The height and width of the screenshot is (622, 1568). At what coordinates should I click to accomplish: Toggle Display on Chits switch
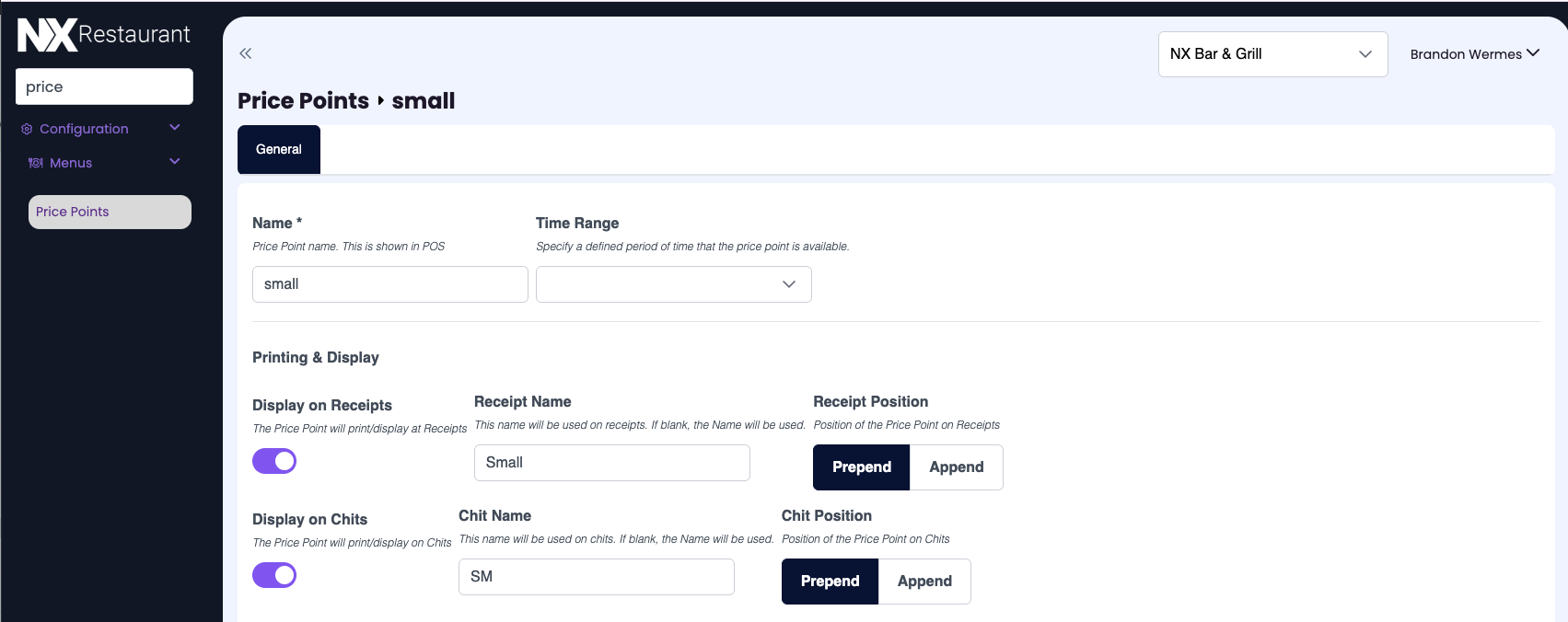(x=274, y=575)
